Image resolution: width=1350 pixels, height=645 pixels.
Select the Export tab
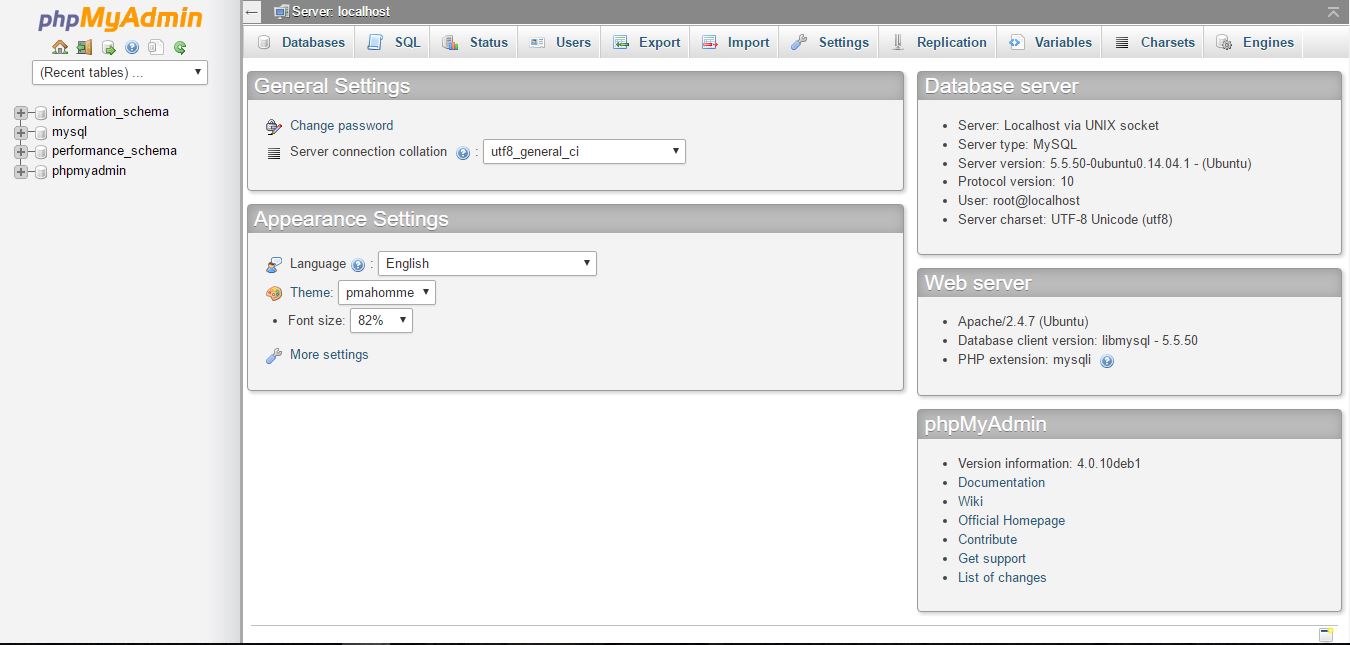[646, 42]
